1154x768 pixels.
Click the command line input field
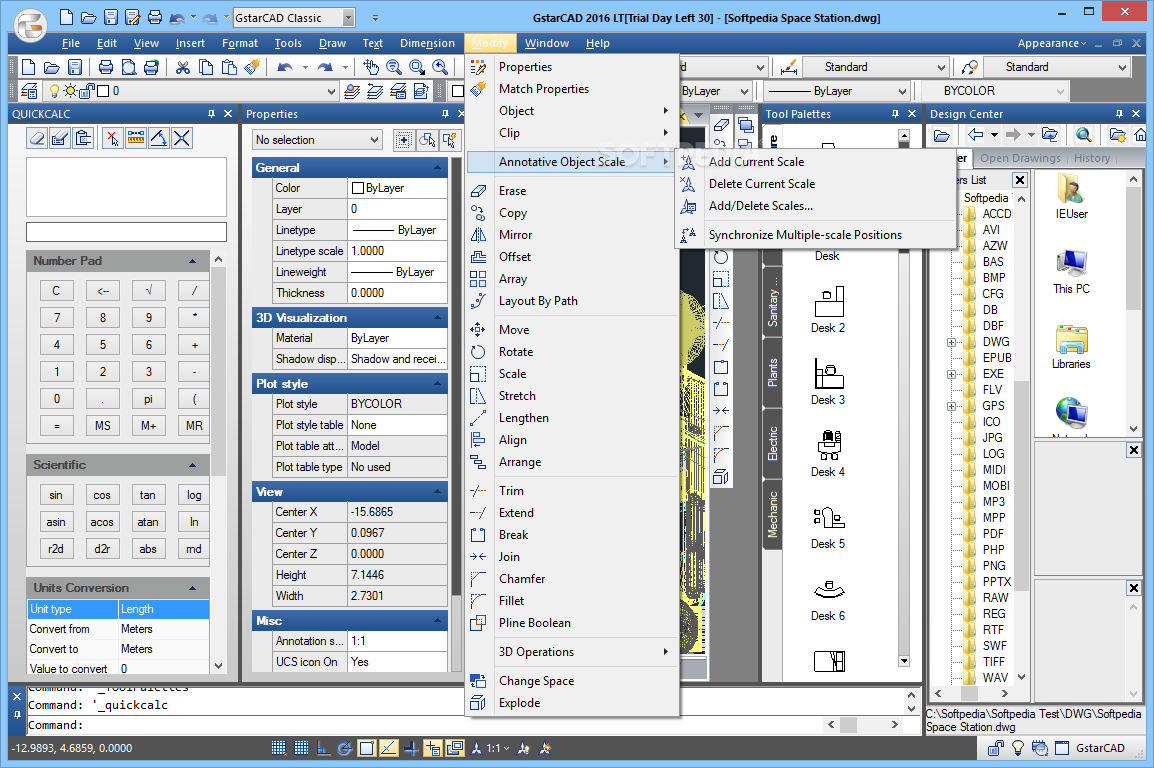(x=423, y=725)
